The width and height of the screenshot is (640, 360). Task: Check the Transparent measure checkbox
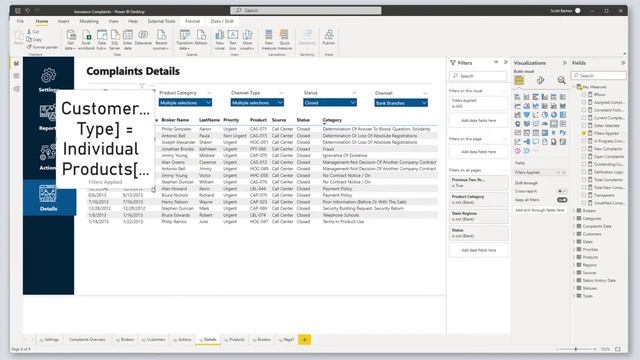point(584,195)
